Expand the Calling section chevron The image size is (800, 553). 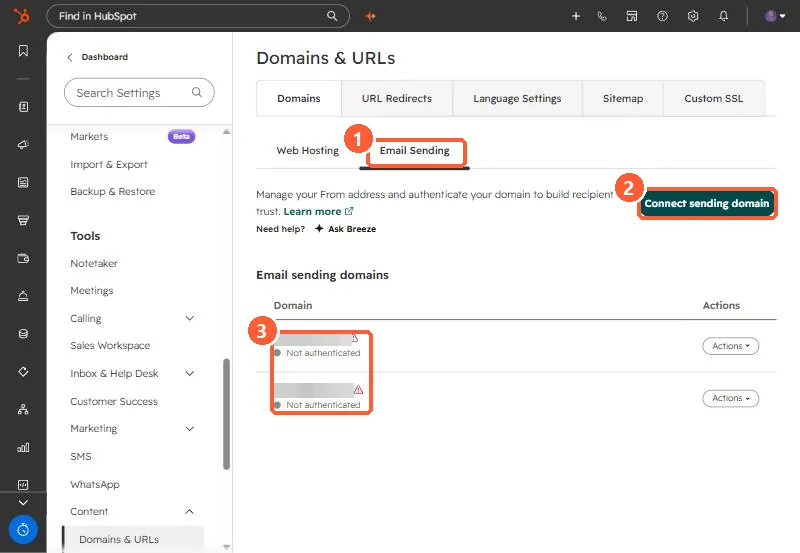pyautogui.click(x=189, y=318)
